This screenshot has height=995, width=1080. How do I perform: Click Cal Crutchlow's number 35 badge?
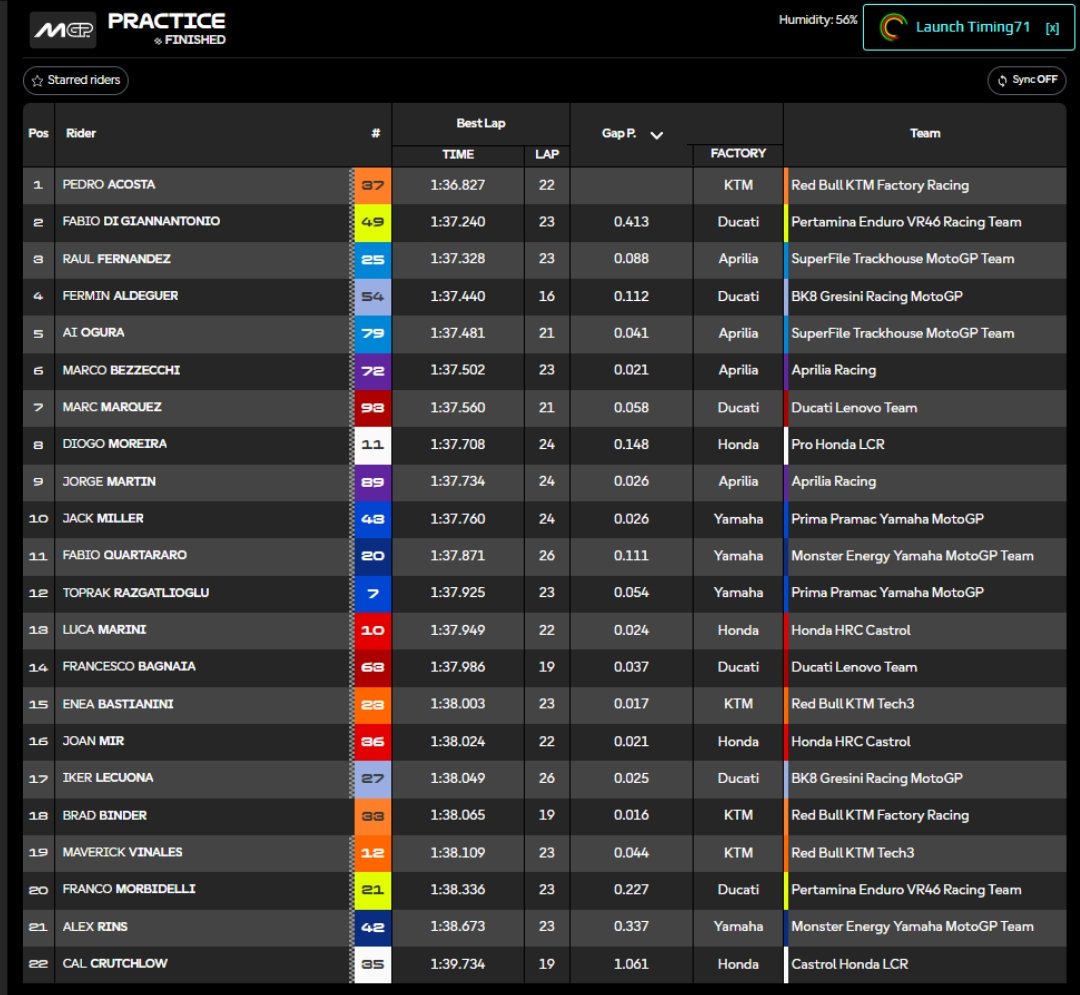[373, 964]
